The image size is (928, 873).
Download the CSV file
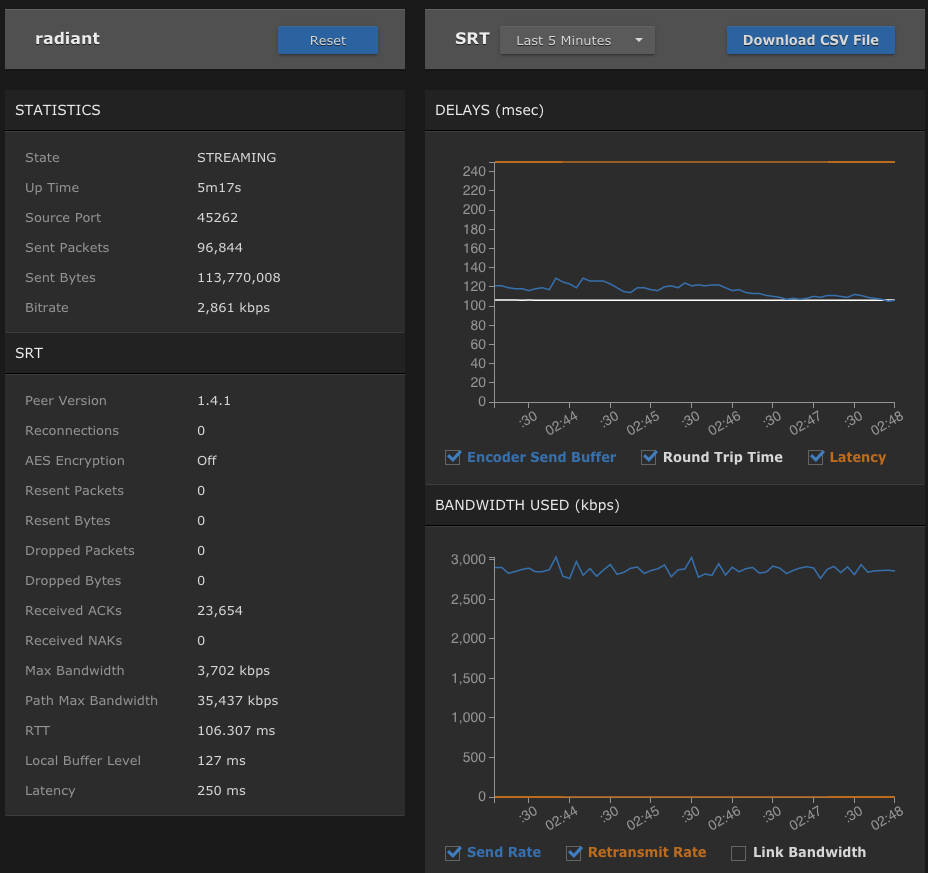(x=810, y=40)
